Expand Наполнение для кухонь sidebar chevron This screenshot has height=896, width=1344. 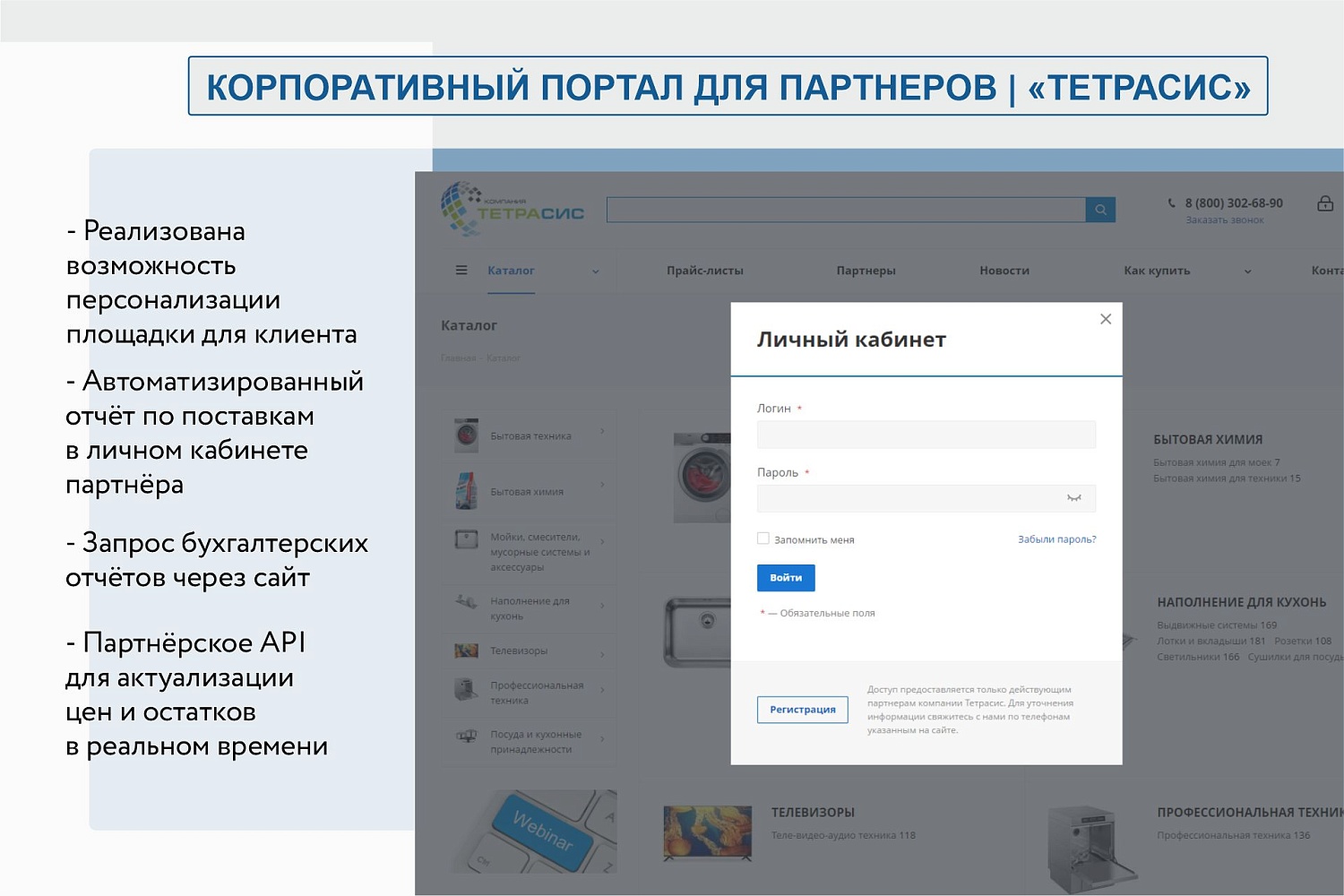[602, 606]
